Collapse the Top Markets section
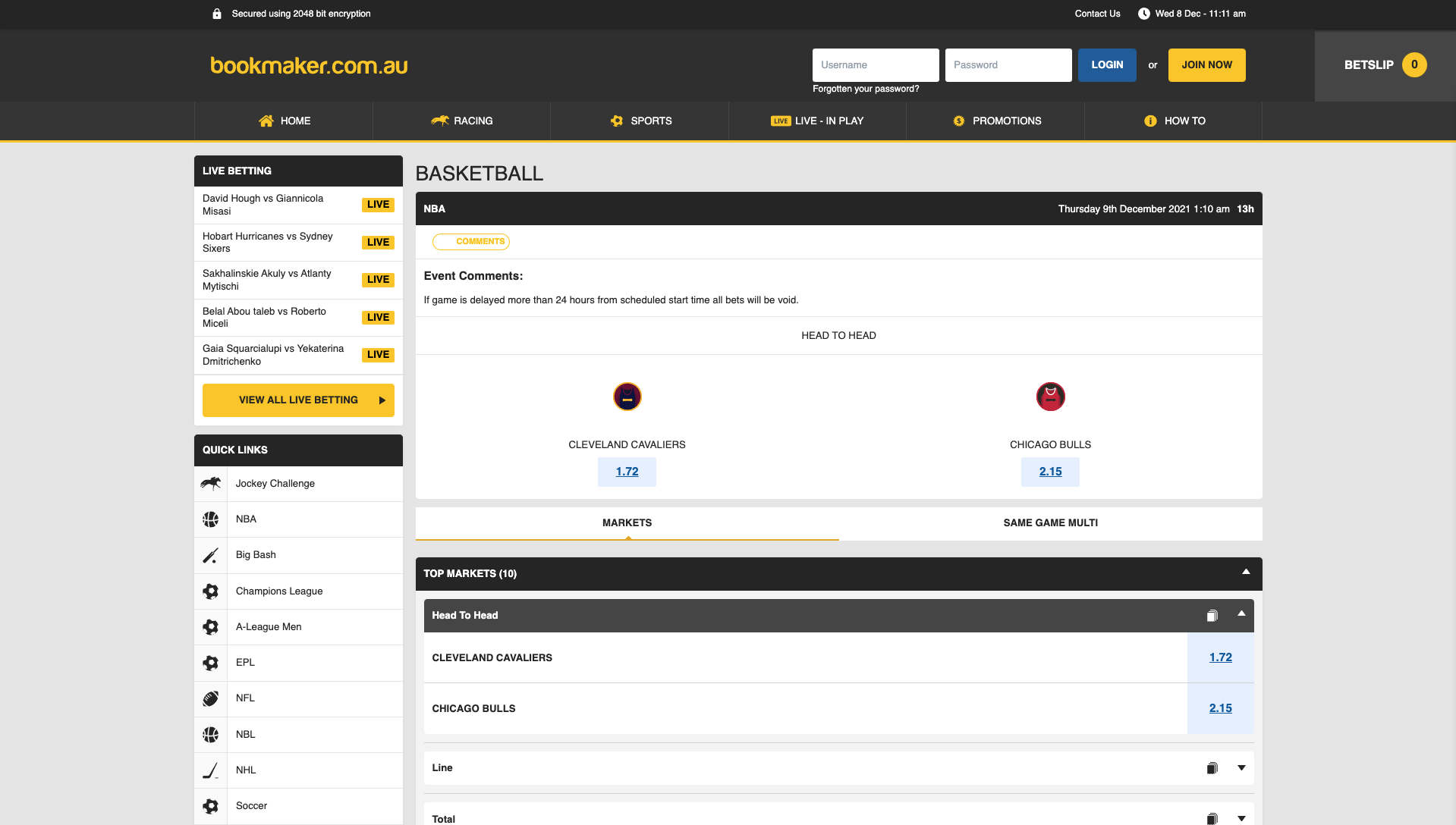 tap(1246, 572)
